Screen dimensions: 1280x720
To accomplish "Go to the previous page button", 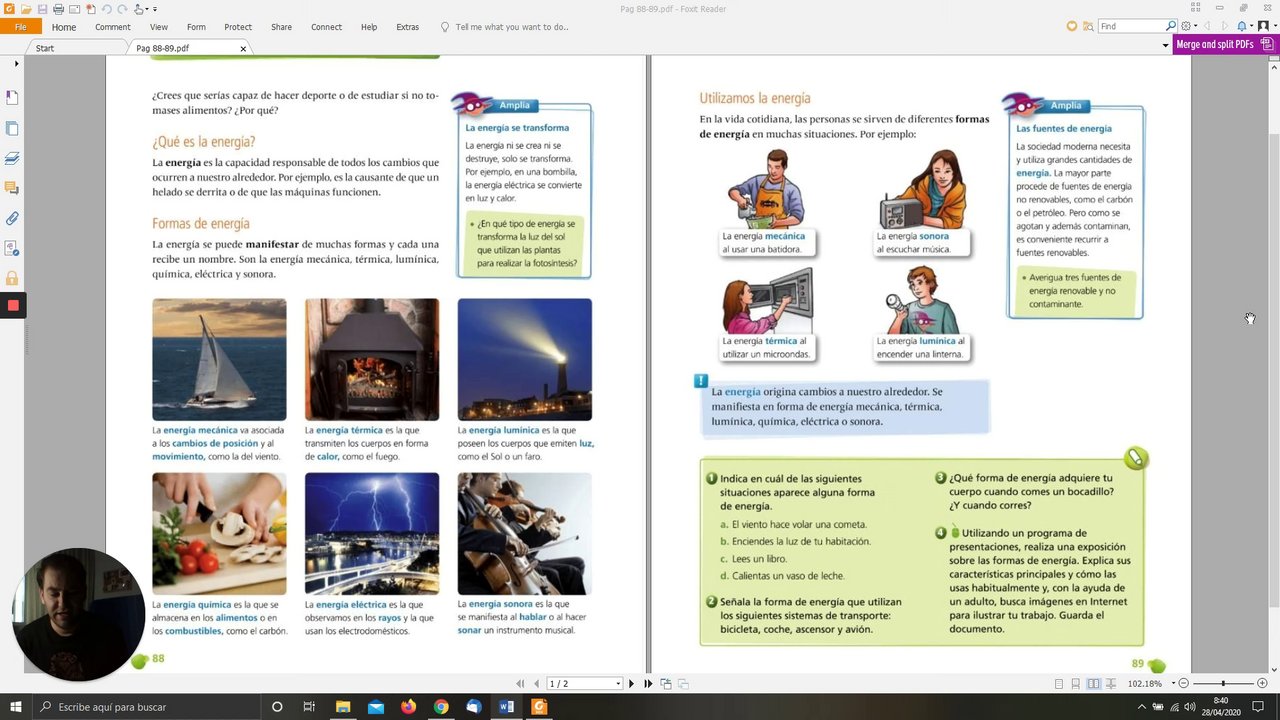I will (x=536, y=684).
